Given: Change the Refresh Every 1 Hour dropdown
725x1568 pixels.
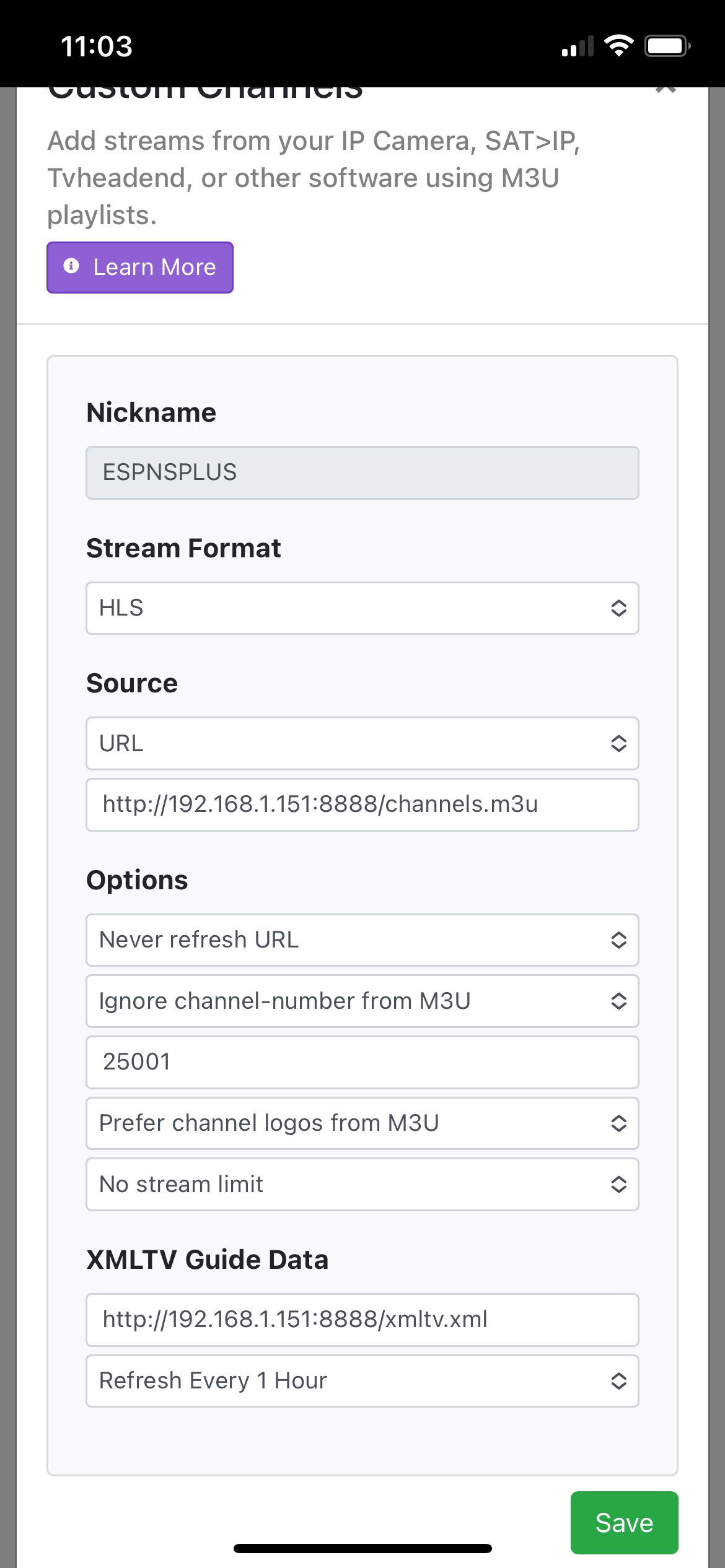Looking at the screenshot, I should pos(362,1381).
